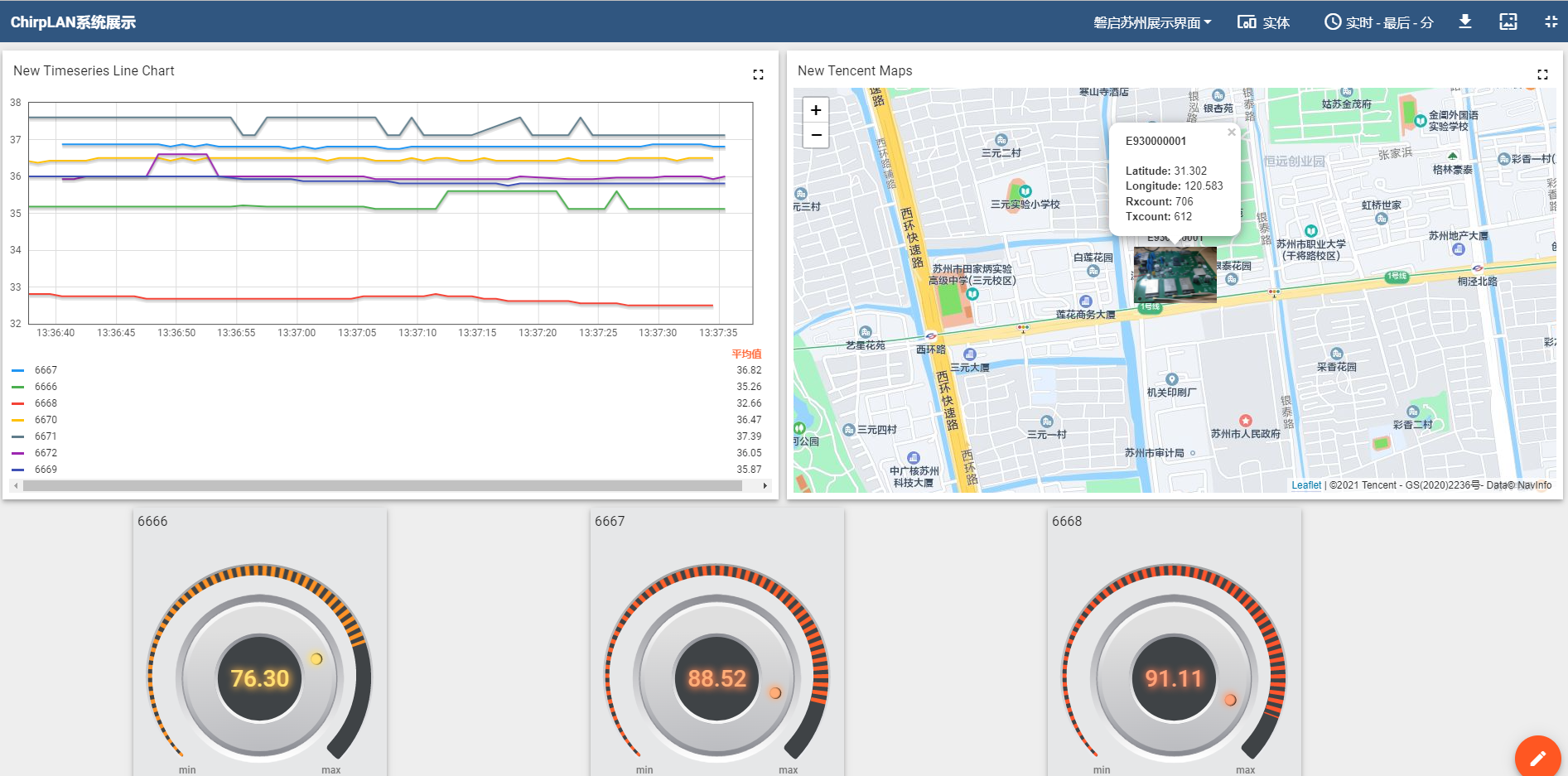The image size is (1568, 776).
Task: Click the 艺星花苑 building marker on map
Action: pos(866,332)
